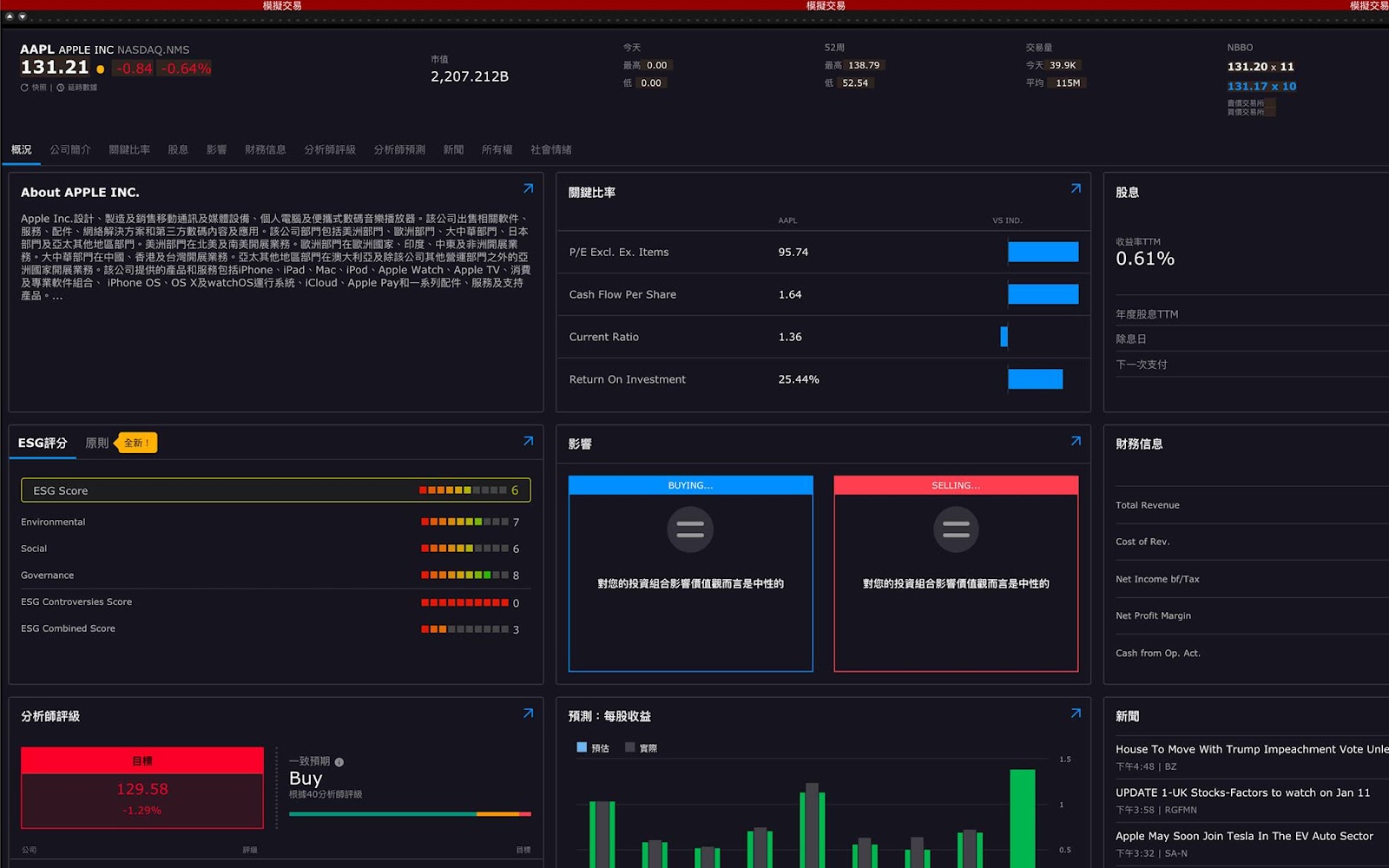The height and width of the screenshot is (868, 1389).
Task: Click the NBBO ask price 131.20 x 11
Action: (1261, 67)
